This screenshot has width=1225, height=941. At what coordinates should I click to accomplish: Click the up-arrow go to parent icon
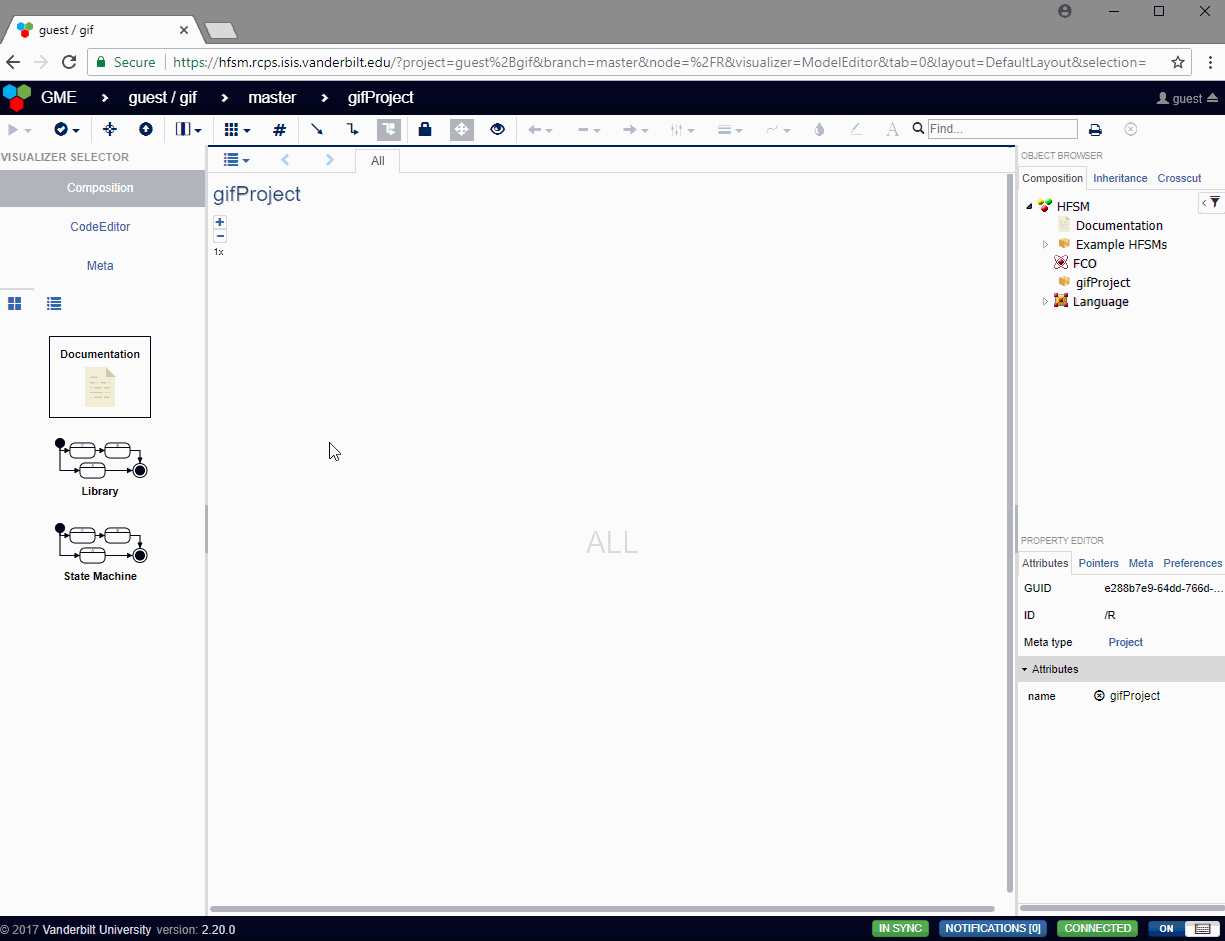146,129
